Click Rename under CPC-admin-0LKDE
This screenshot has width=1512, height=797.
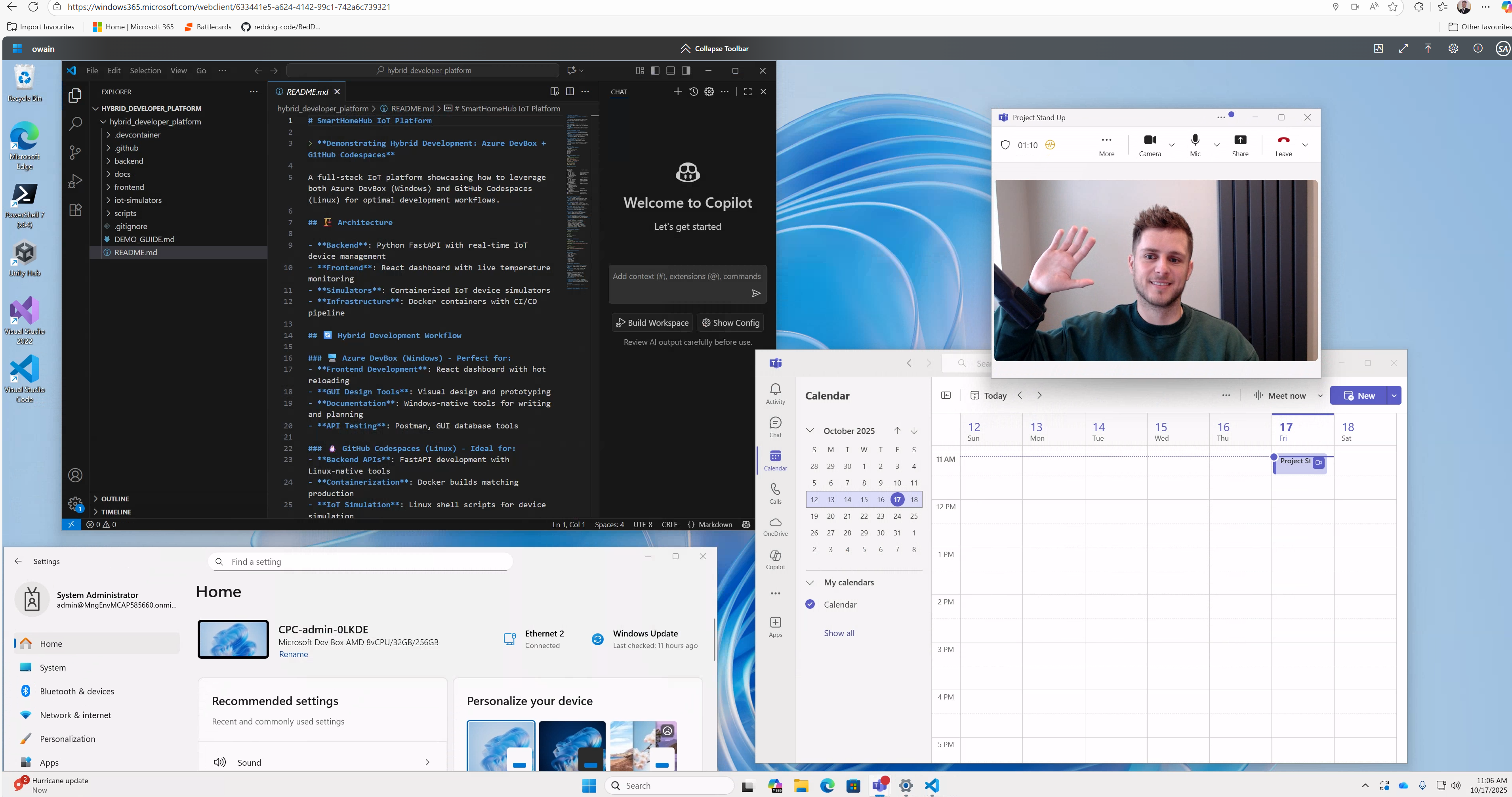click(294, 654)
